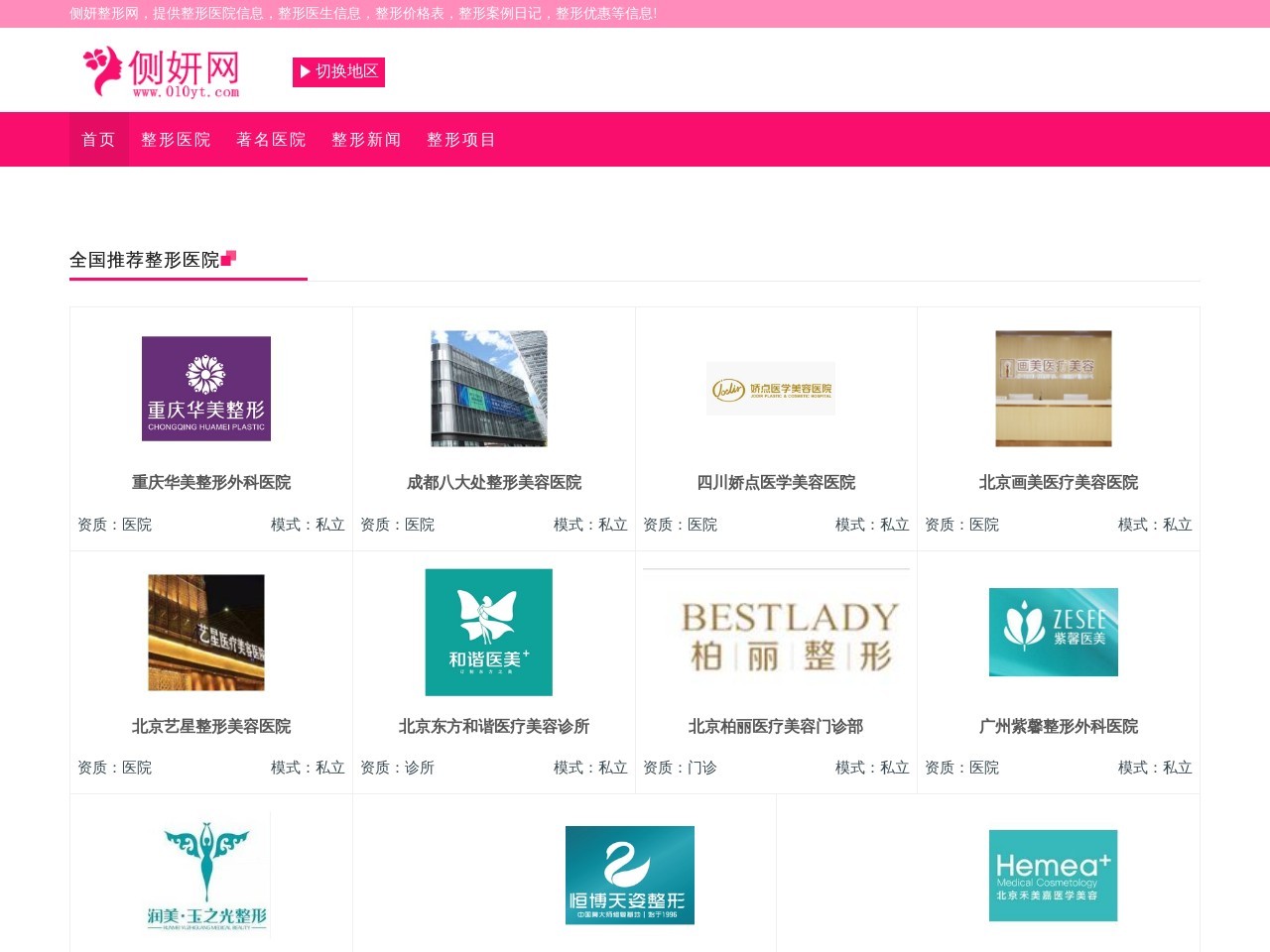Open the 北京柏丽医疗美容门诊部 link
Viewport: 1270px width, 952px height.
click(776, 726)
